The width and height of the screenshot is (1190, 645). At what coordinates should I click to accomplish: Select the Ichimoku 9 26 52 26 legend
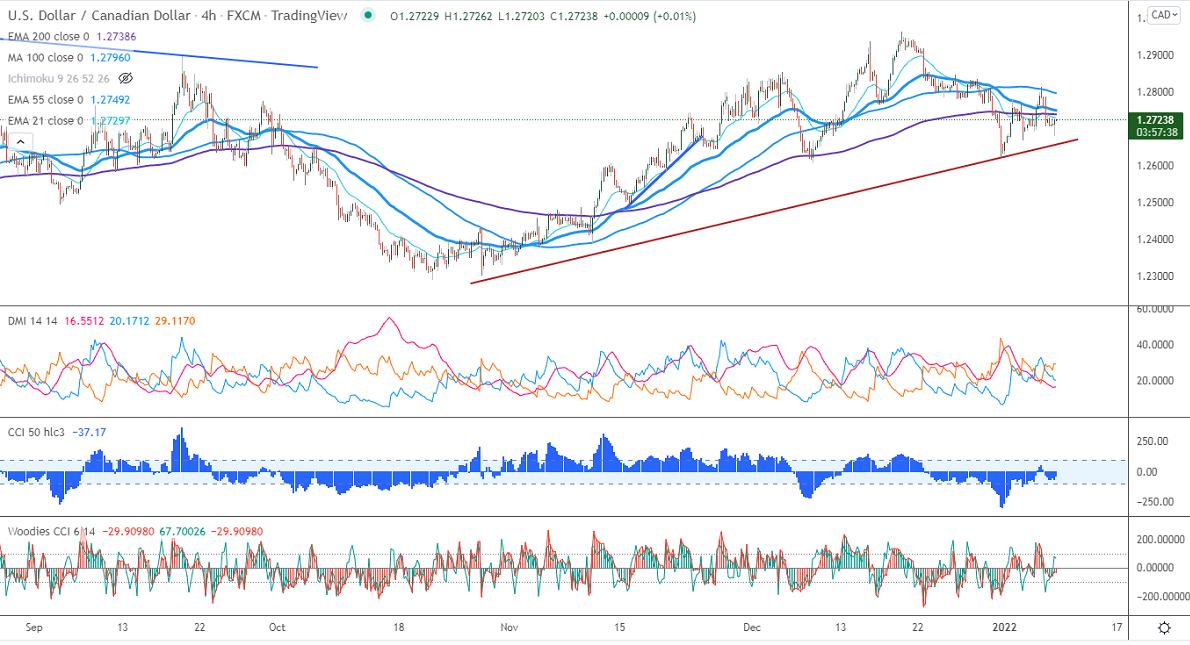(x=58, y=79)
